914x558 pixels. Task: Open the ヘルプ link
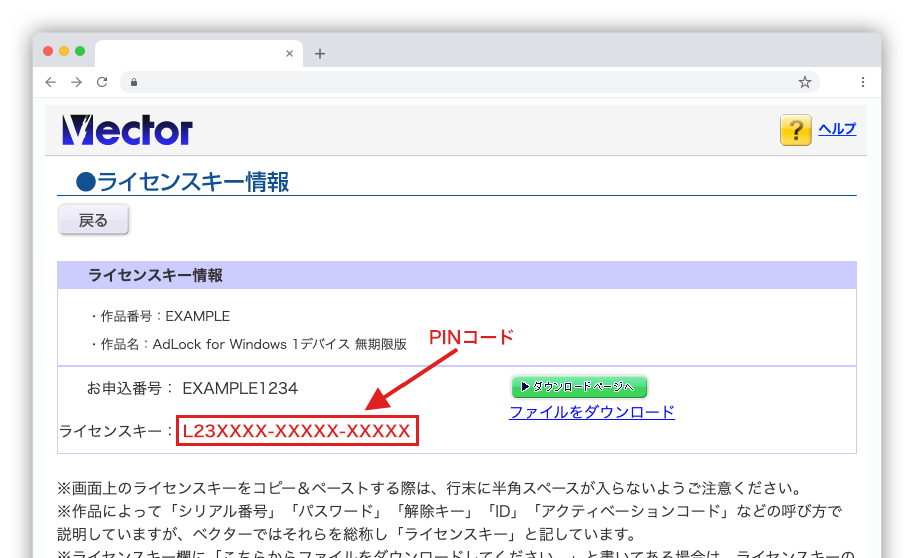837,129
